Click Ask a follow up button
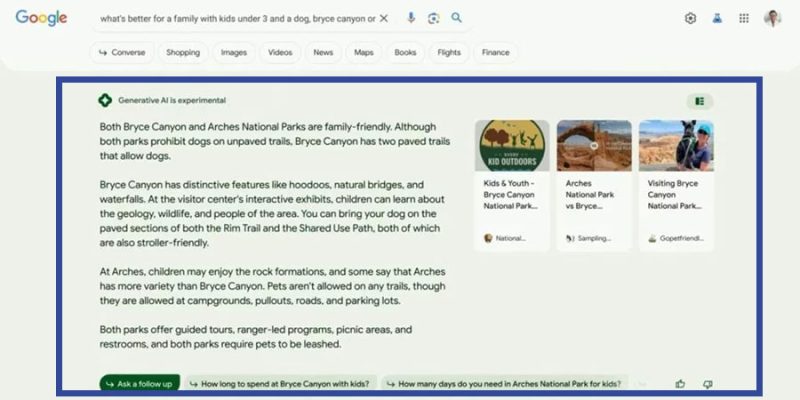The image size is (800, 400). pos(139,384)
